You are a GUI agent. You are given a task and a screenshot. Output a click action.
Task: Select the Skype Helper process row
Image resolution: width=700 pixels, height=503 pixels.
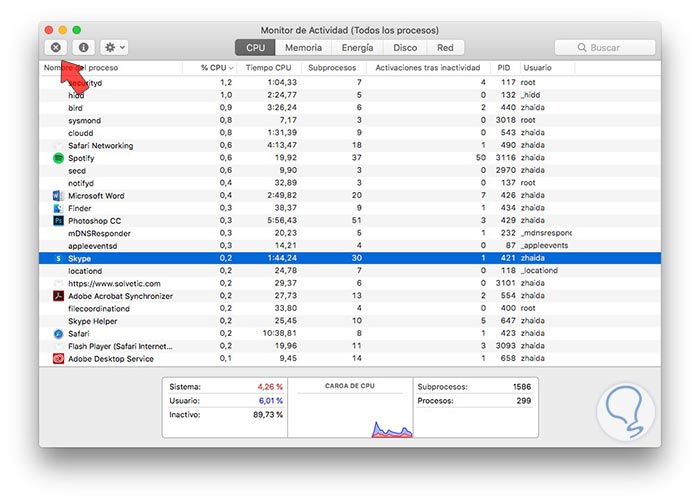point(350,321)
